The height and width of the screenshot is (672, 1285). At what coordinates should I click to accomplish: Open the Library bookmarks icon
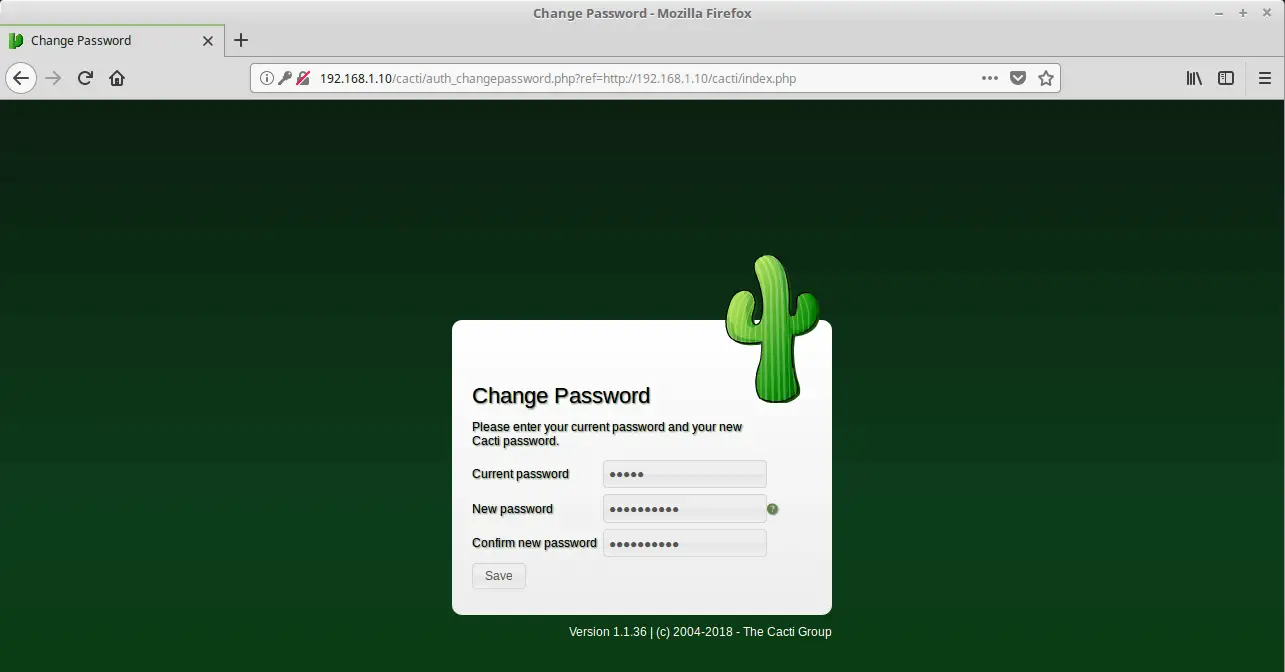tap(1194, 78)
